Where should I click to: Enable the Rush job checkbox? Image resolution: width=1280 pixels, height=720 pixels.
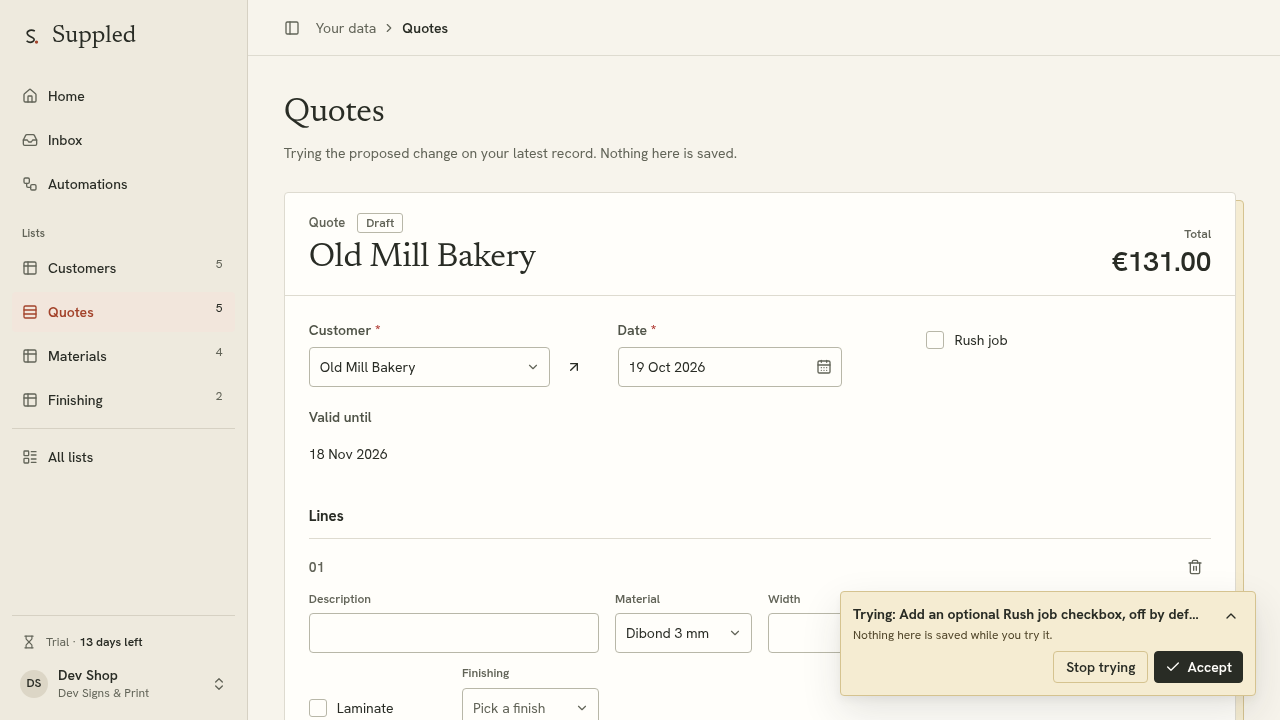935,340
